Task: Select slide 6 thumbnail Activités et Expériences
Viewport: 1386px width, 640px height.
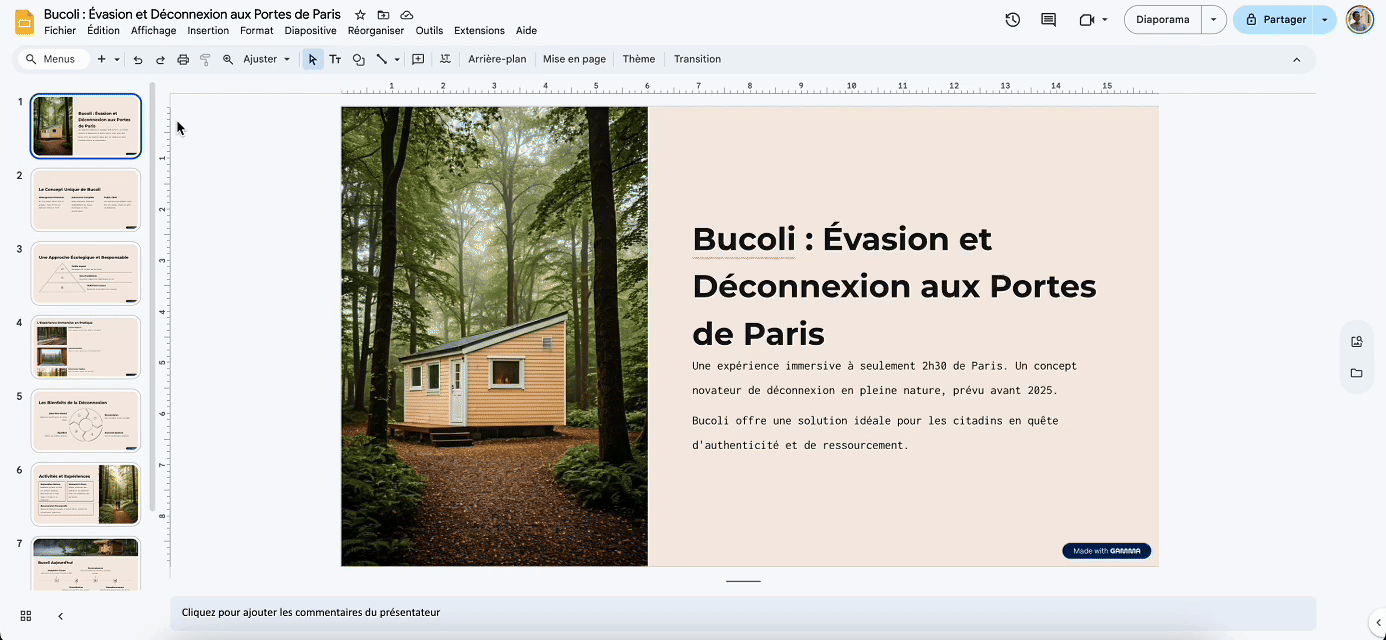Action: point(86,494)
